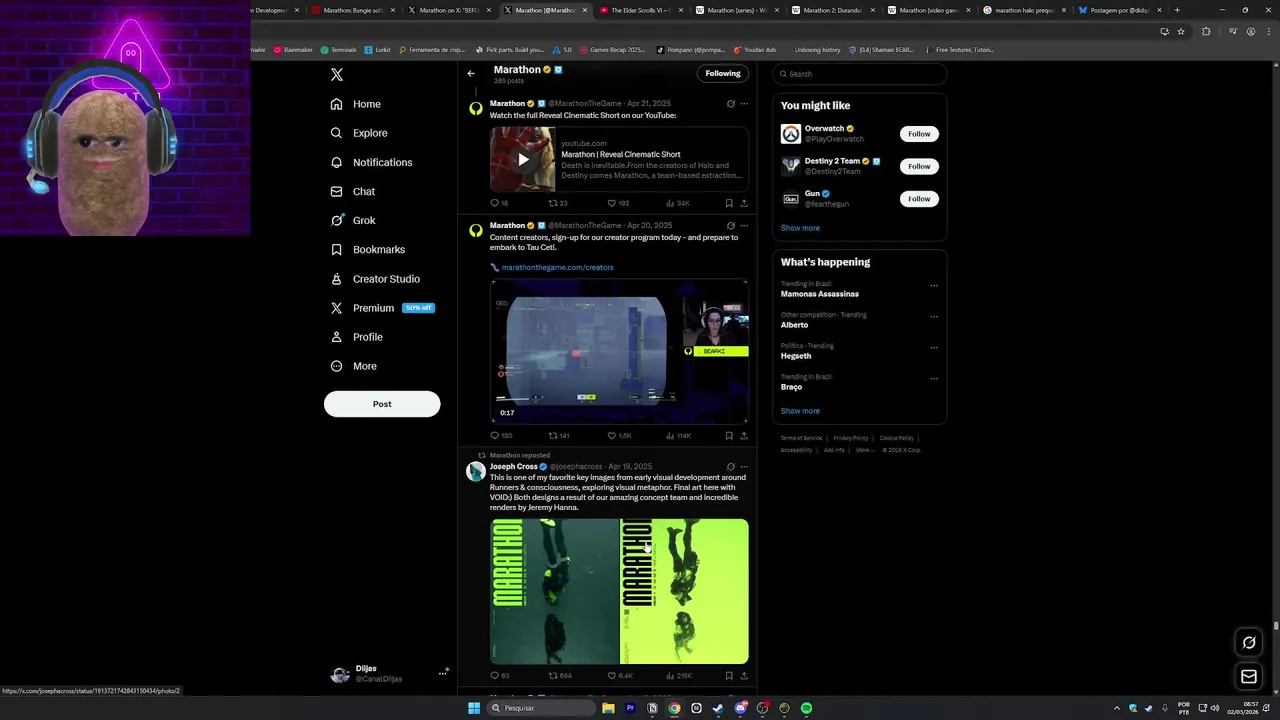Open the X logo home icon
The image size is (1280, 720).
pyautogui.click(x=337, y=75)
